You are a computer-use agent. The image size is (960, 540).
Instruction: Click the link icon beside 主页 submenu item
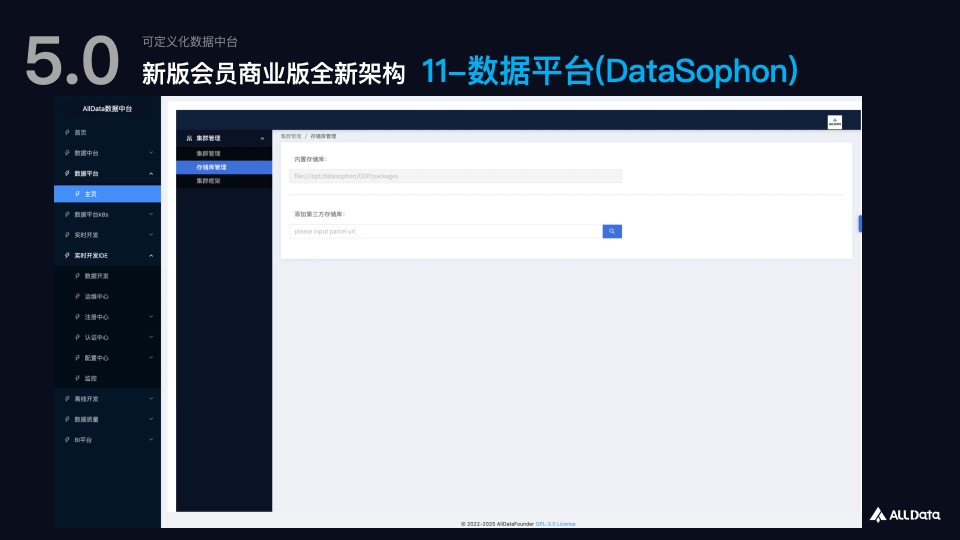coord(78,194)
